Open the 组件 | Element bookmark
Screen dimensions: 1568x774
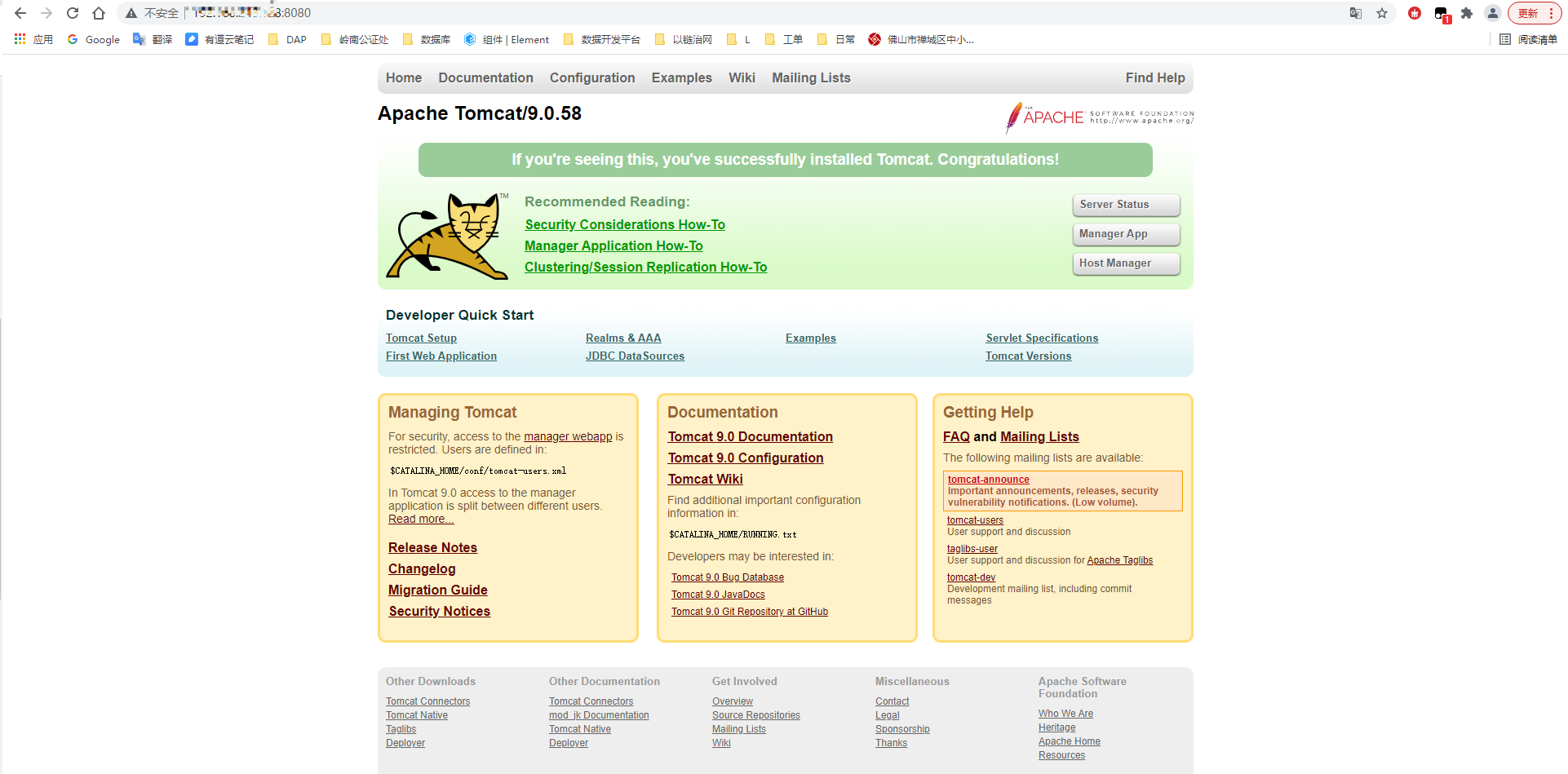click(x=507, y=39)
